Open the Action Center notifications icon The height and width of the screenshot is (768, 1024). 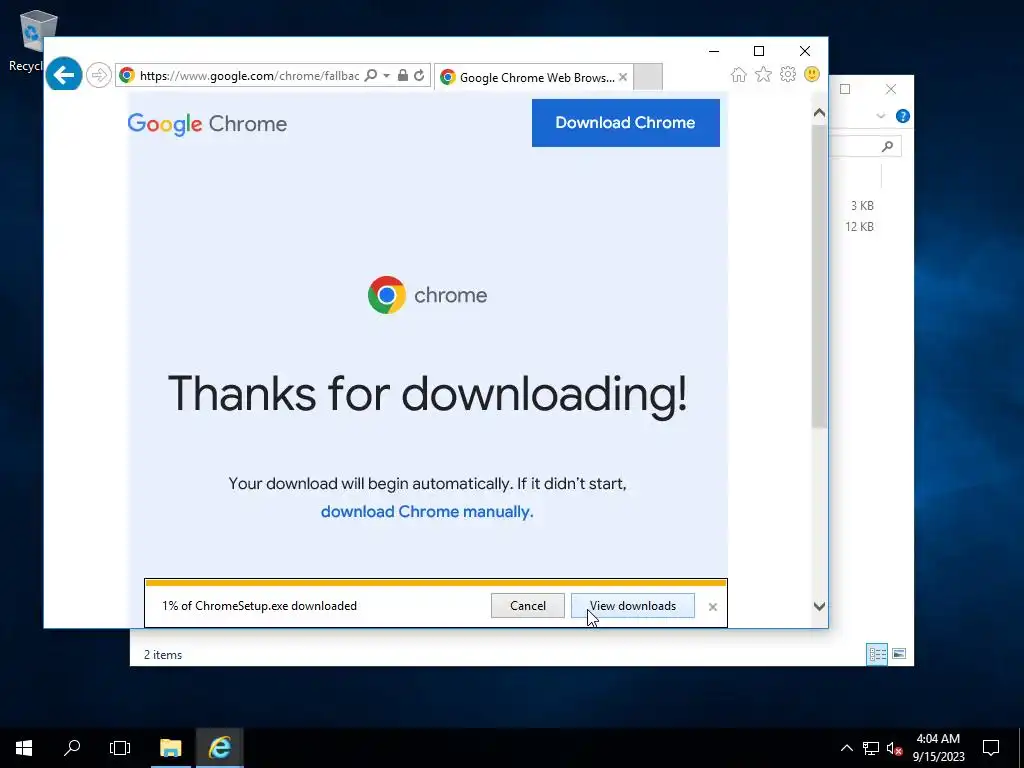(x=991, y=748)
